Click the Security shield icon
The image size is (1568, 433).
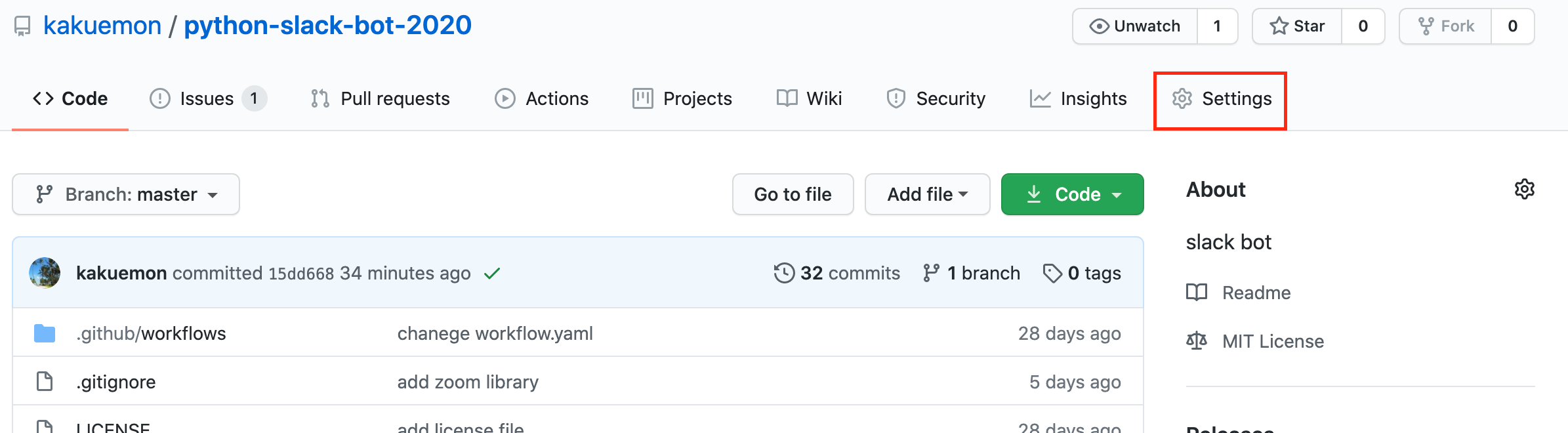(897, 98)
